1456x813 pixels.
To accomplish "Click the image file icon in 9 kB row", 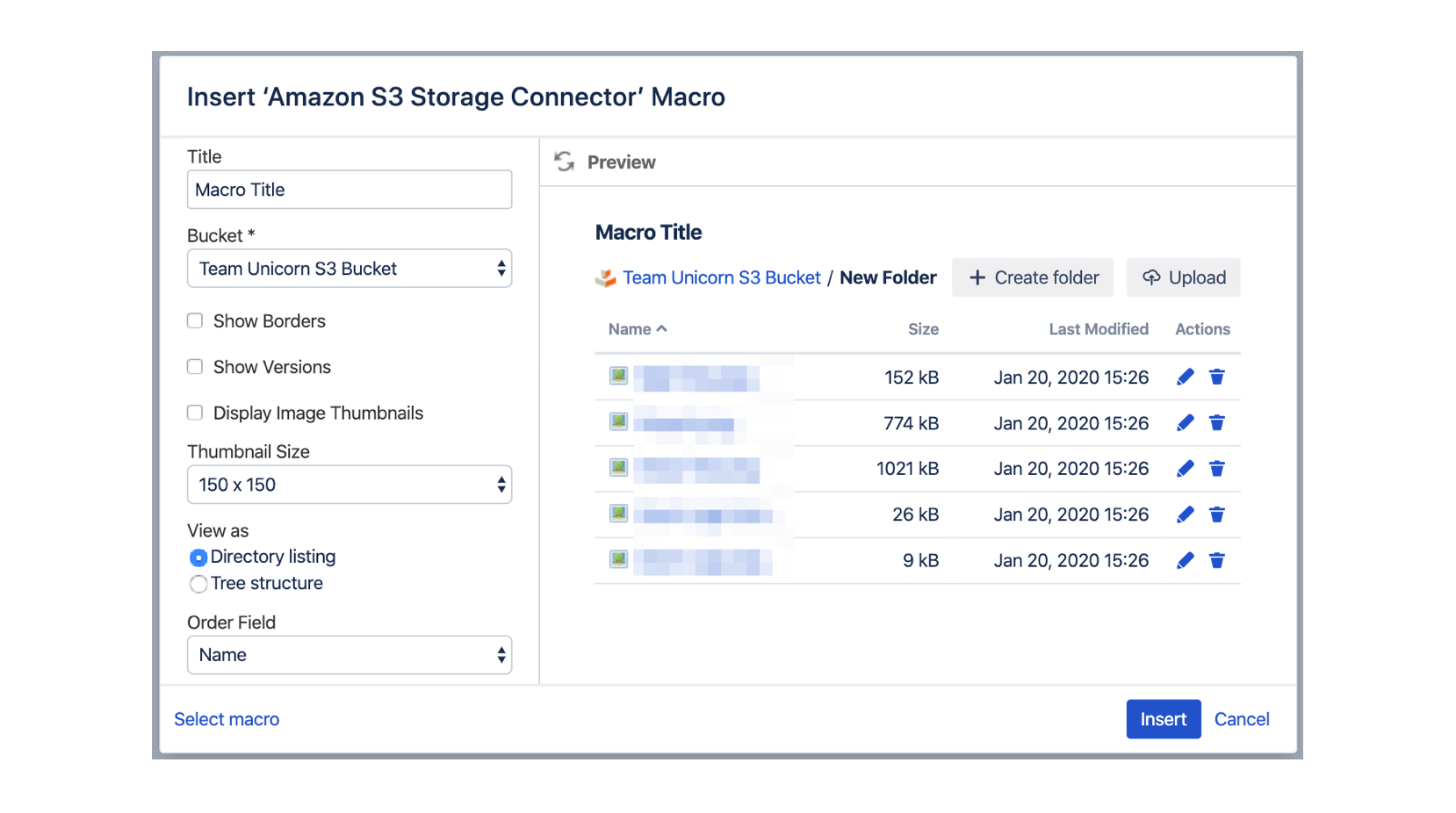I will (x=618, y=558).
